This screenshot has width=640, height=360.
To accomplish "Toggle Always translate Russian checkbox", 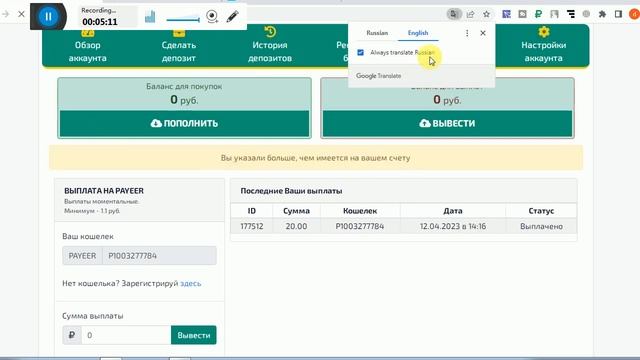I will (x=360, y=52).
